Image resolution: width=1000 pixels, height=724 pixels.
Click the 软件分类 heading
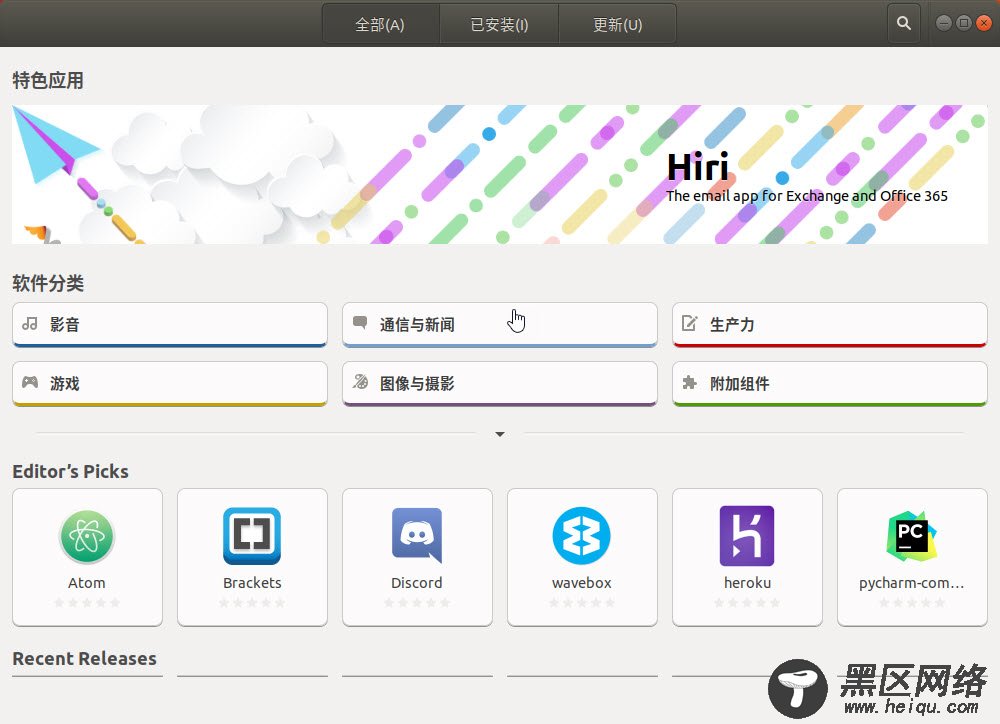click(x=48, y=283)
